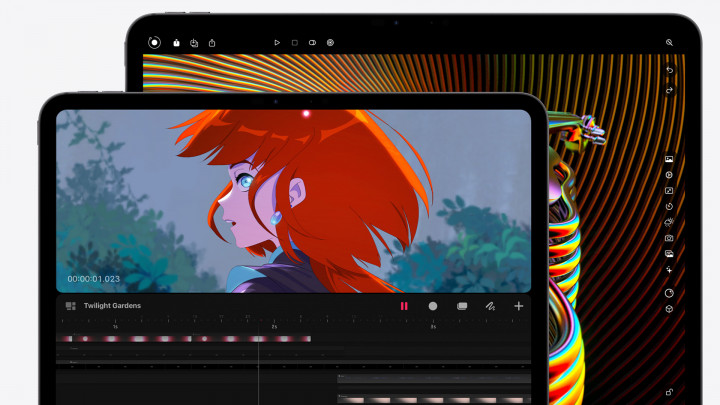Click the Twilight Gardens project title
720x405 pixels.
click(112, 306)
